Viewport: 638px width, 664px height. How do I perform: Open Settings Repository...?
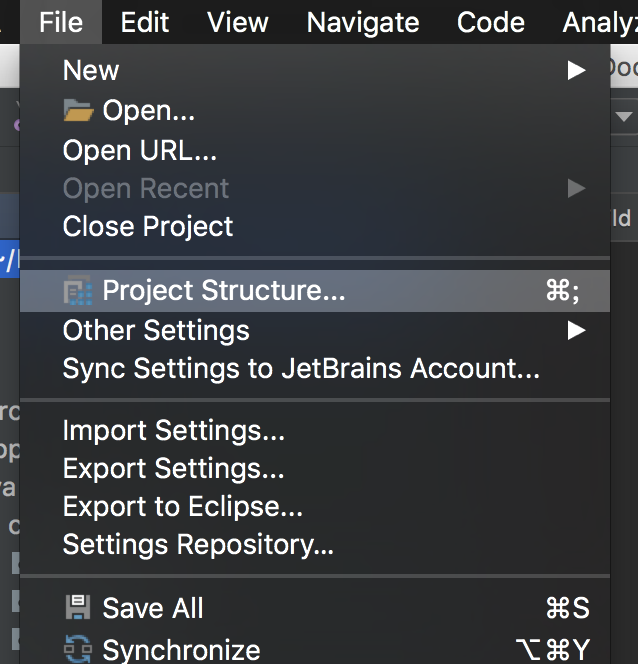pos(198,545)
